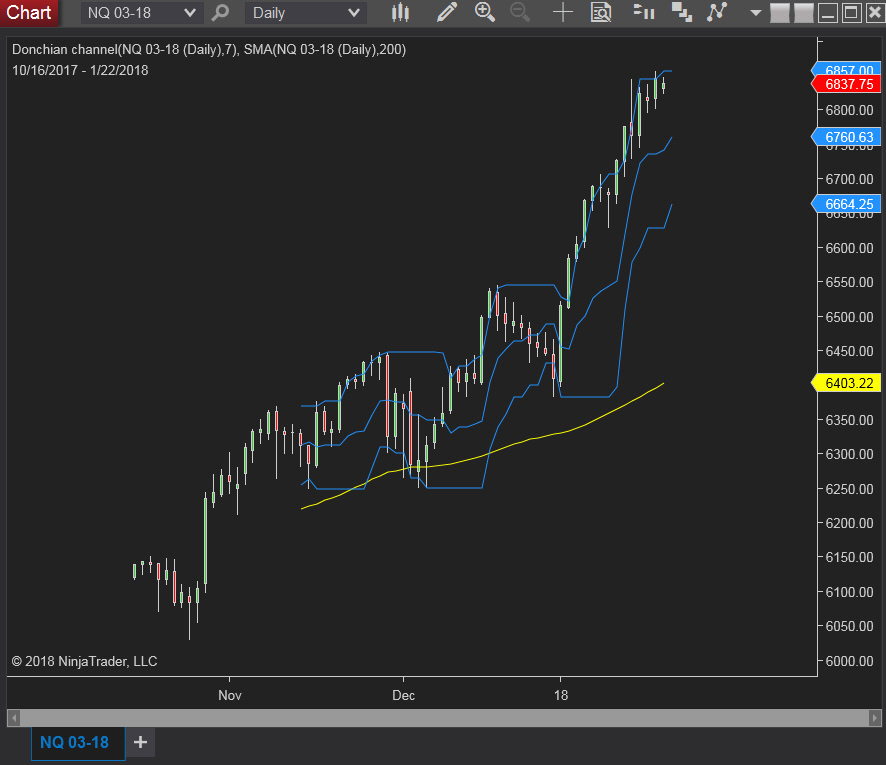
Task: Open the bar type candlestick icon
Action: pos(400,12)
